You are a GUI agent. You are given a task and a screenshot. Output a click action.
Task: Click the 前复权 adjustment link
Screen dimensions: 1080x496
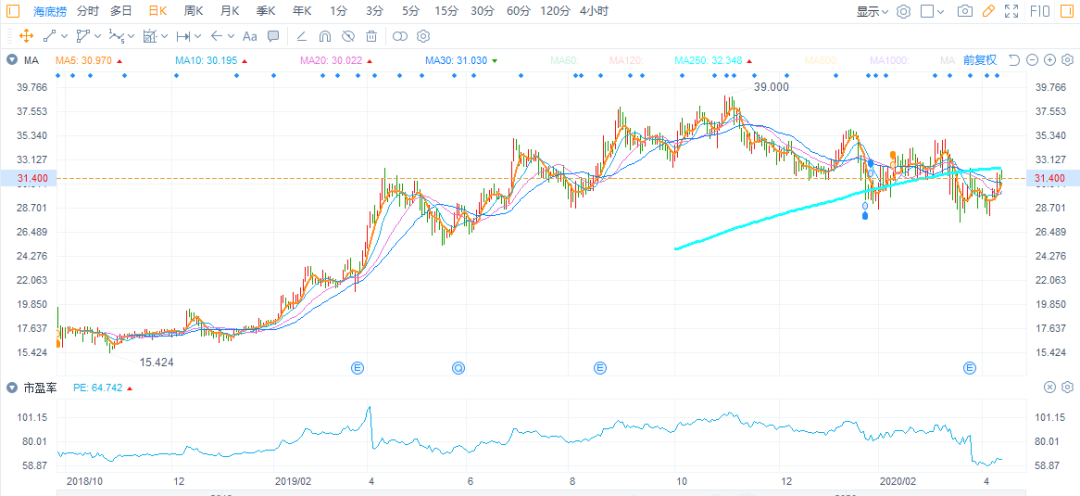coord(980,61)
